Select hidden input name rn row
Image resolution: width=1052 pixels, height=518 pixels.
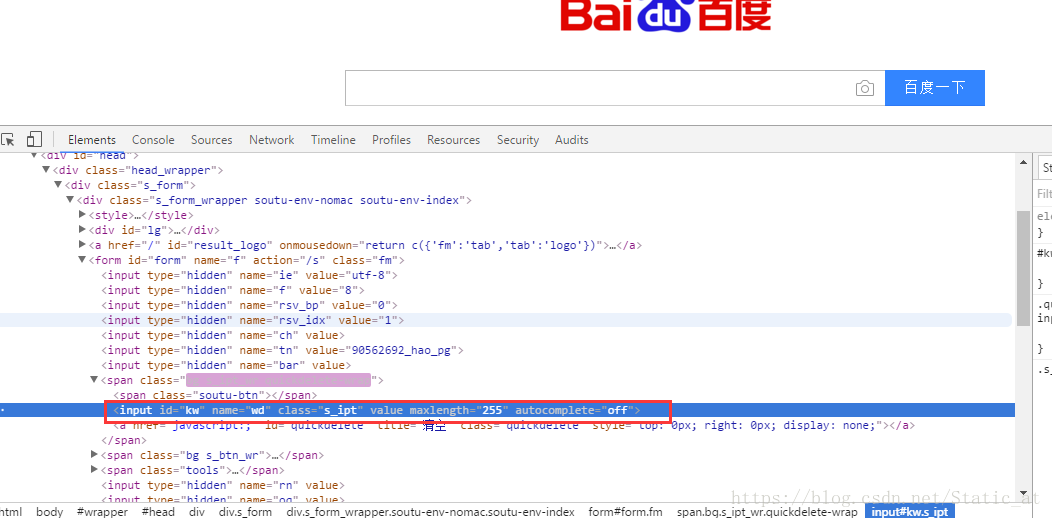223,485
